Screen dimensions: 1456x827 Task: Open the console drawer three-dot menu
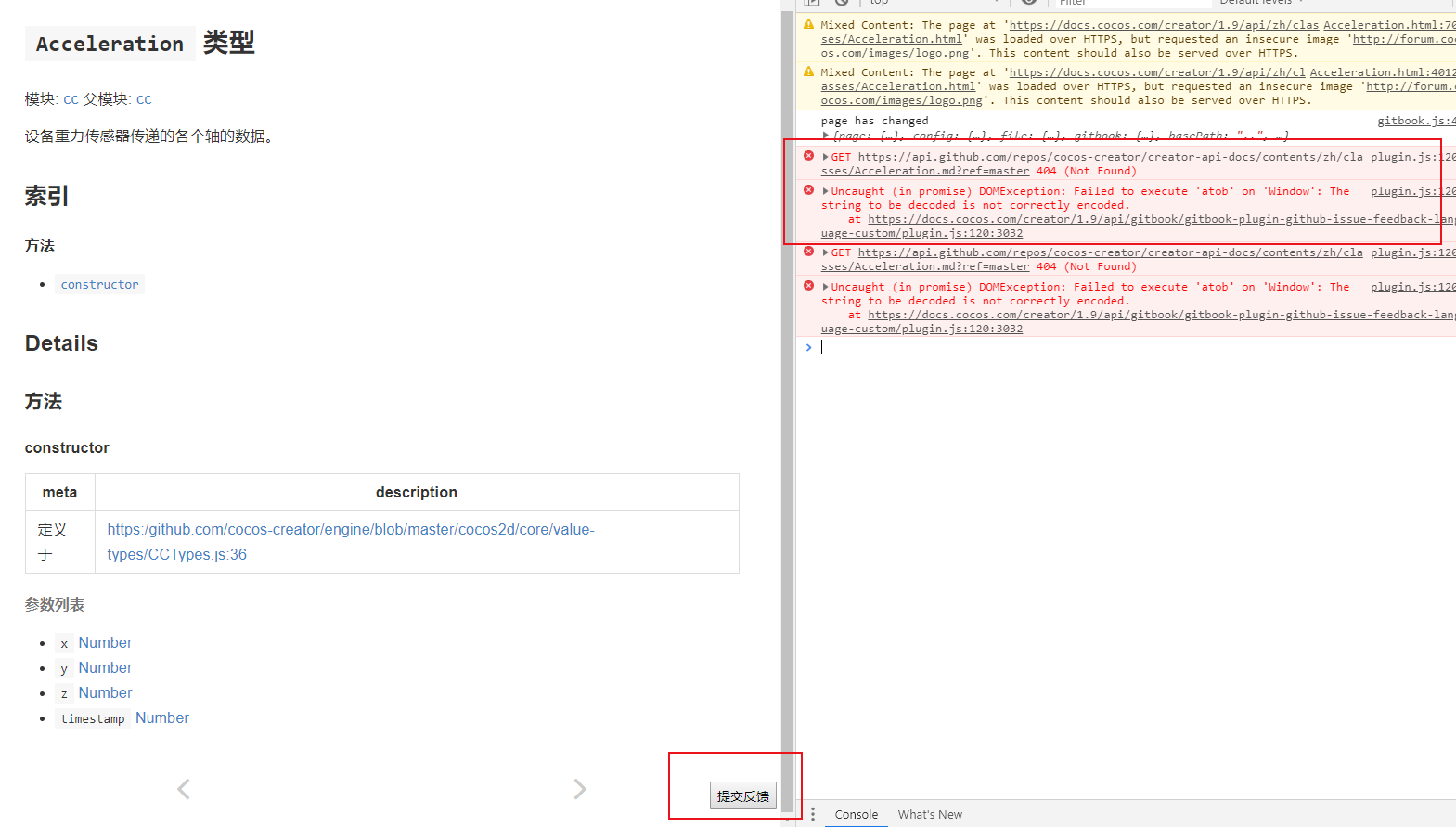pos(812,814)
